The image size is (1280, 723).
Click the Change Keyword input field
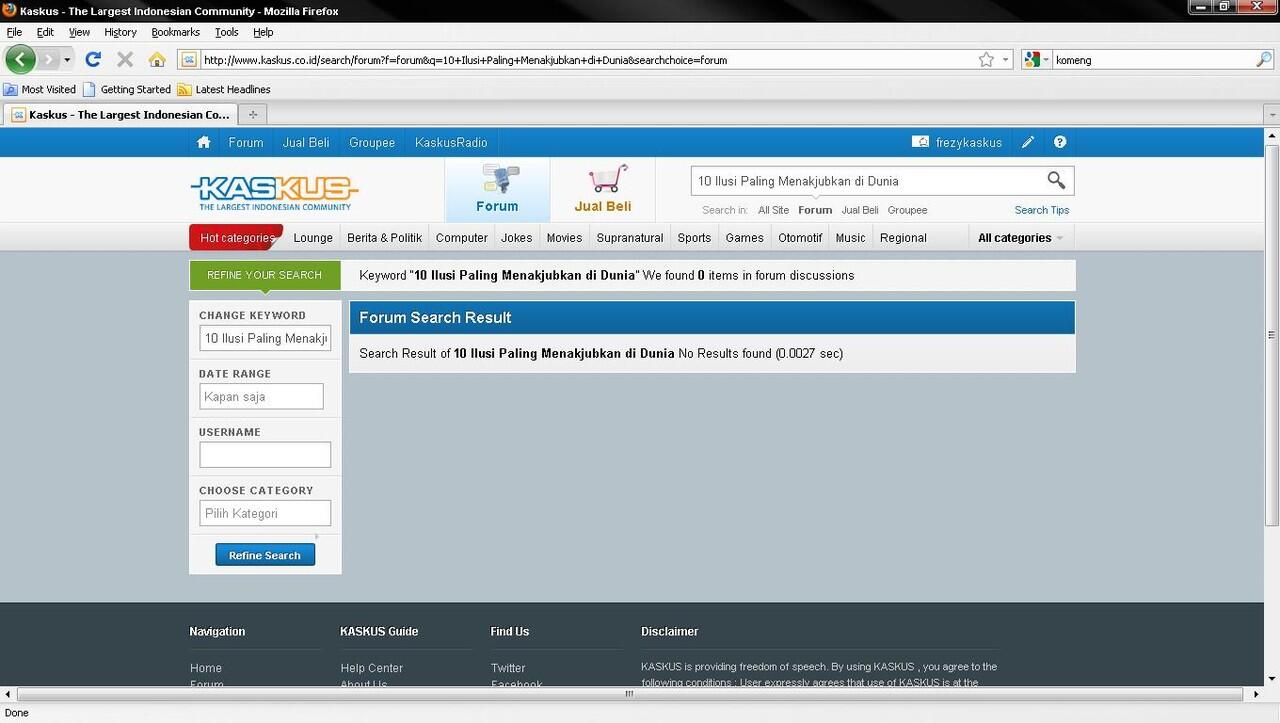point(265,338)
